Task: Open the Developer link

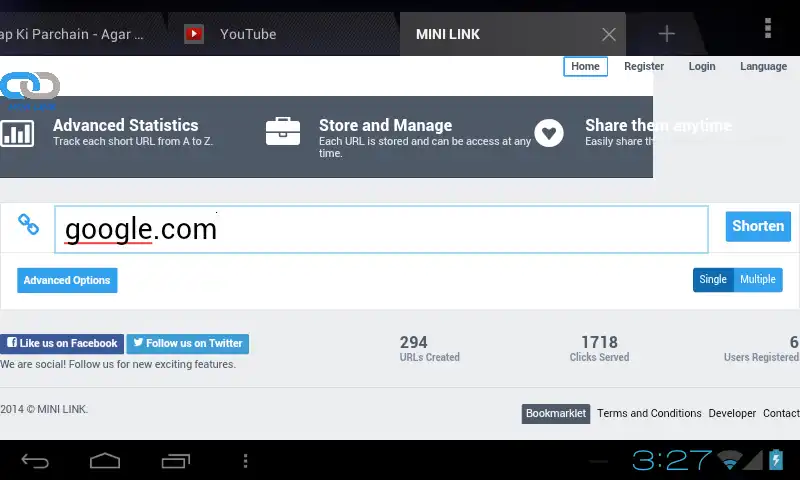Action: 732,413
